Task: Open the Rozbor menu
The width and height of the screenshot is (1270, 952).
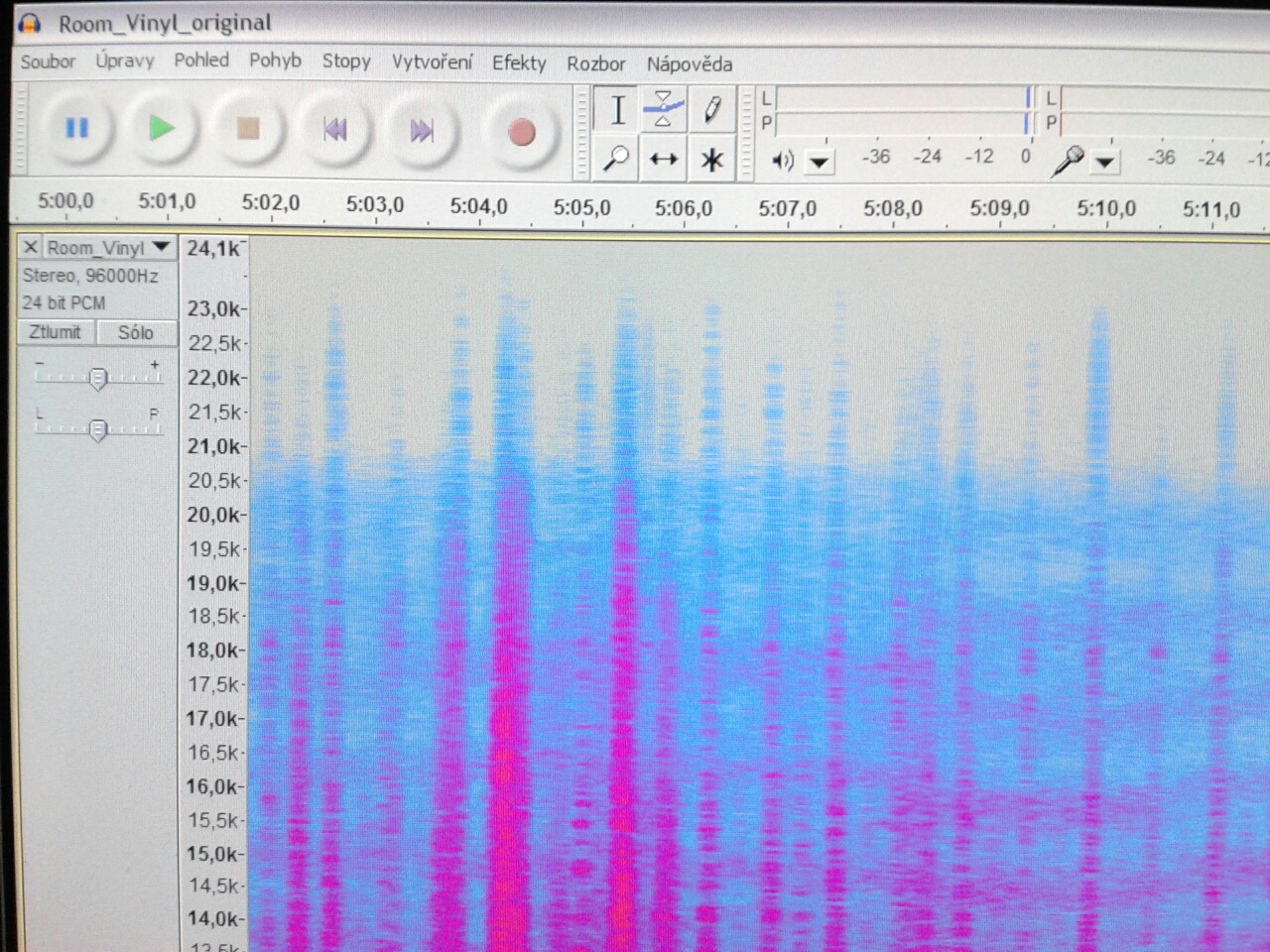Action: 596,63
